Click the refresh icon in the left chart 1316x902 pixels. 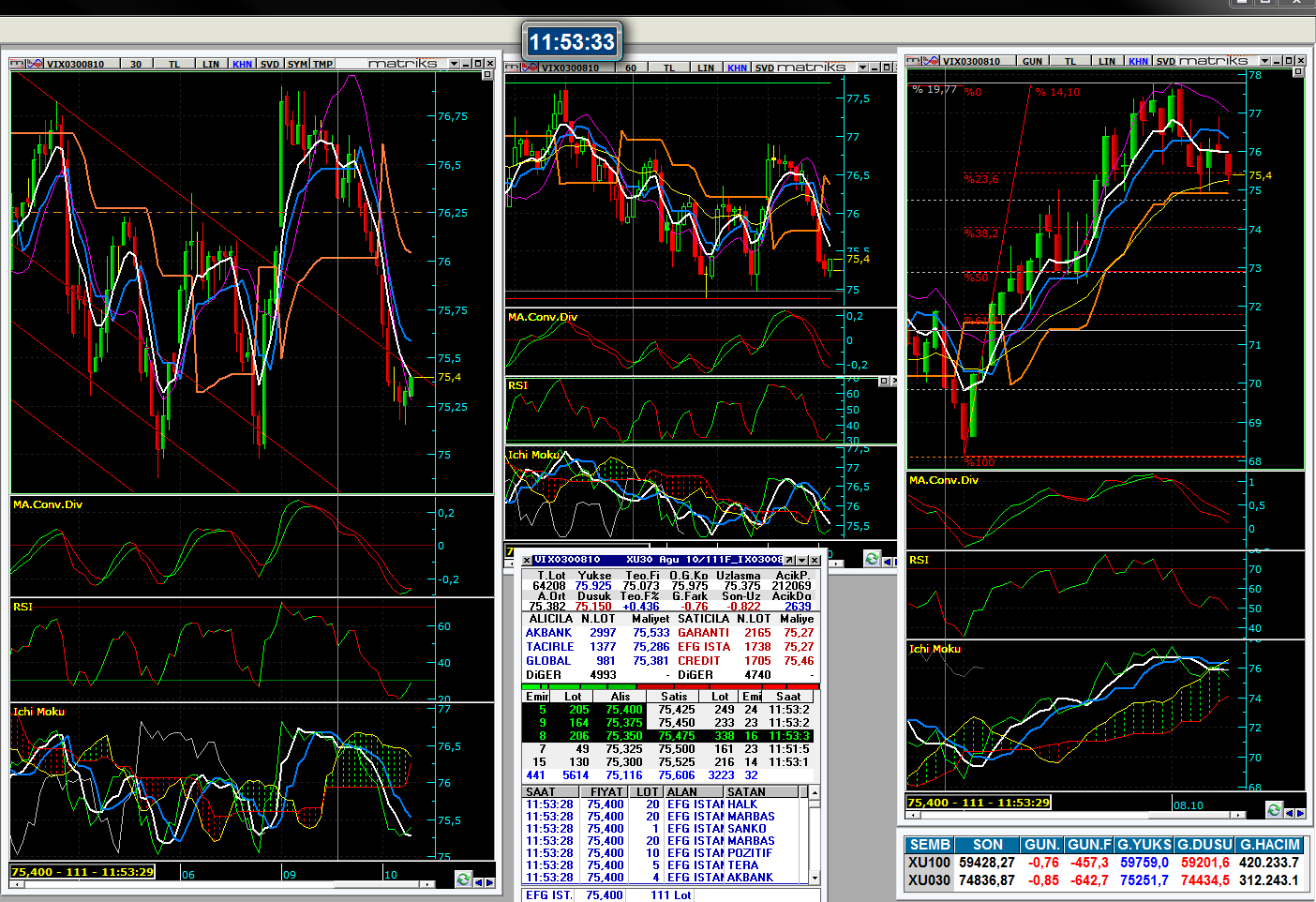(463, 879)
